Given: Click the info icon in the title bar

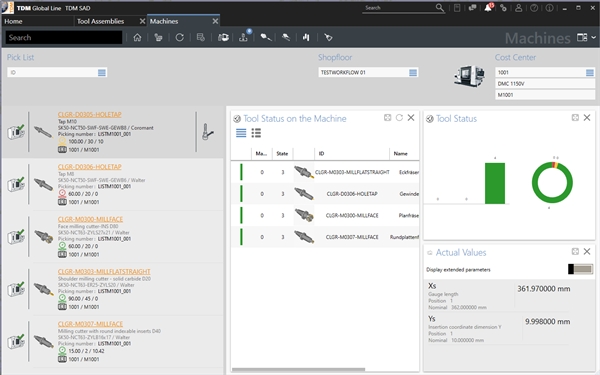Looking at the screenshot, I should (x=549, y=8).
